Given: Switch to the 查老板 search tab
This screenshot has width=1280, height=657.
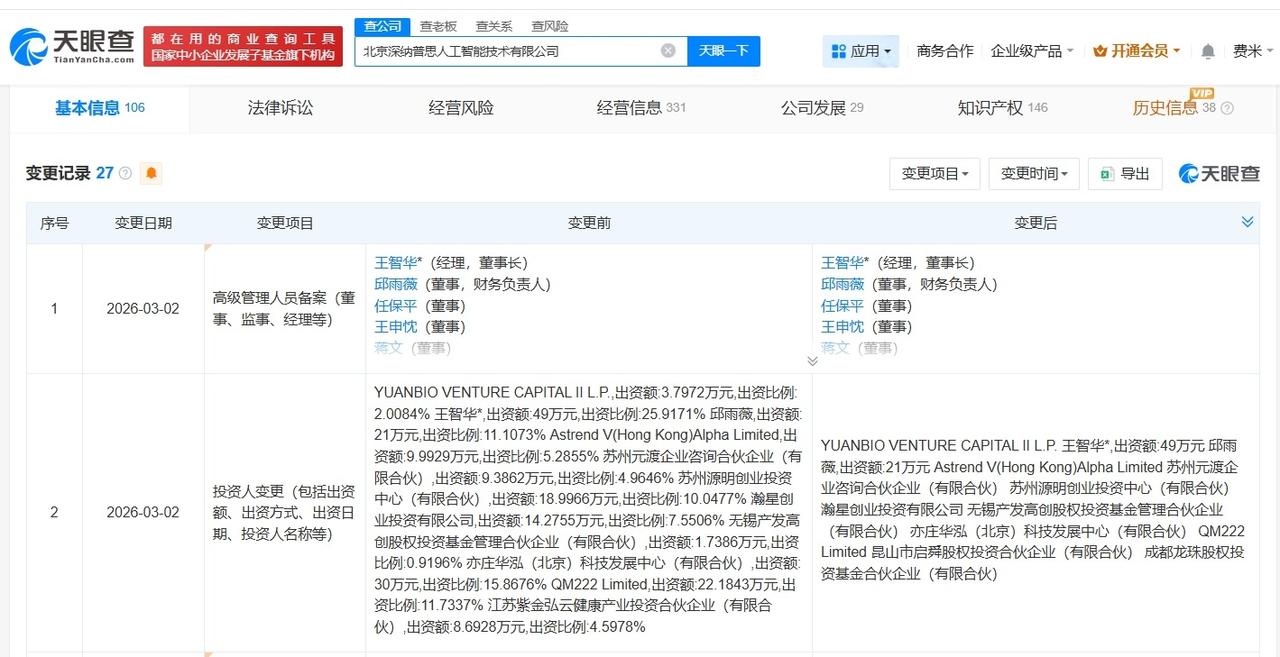Looking at the screenshot, I should point(438,26).
